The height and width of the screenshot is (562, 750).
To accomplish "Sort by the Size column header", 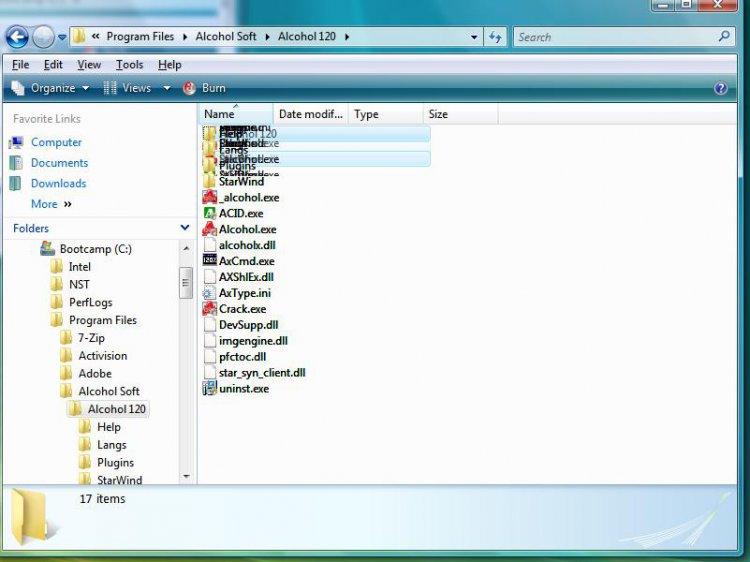I will (460, 114).
